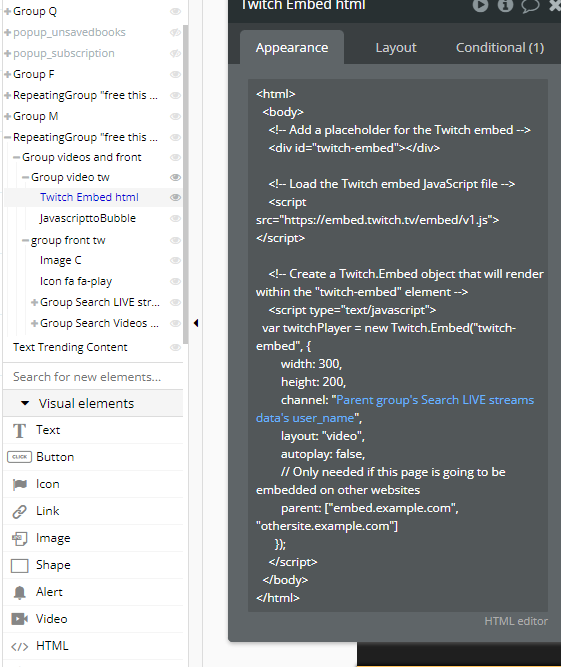Select Group videos and front row
Image resolution: width=561 pixels, height=667 pixels.
coord(82,157)
